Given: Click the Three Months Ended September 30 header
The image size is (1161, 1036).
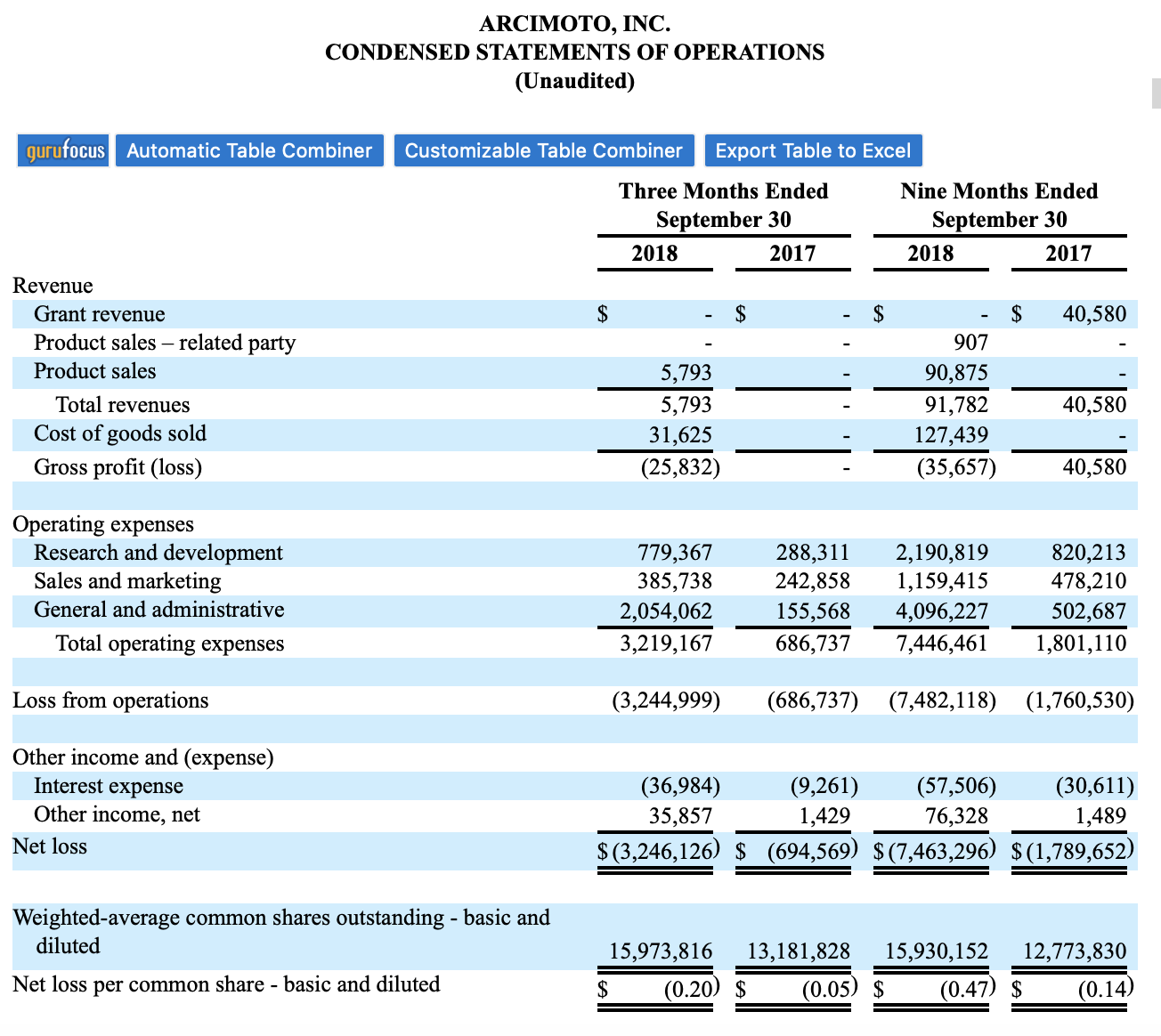Looking at the screenshot, I should (723, 205).
